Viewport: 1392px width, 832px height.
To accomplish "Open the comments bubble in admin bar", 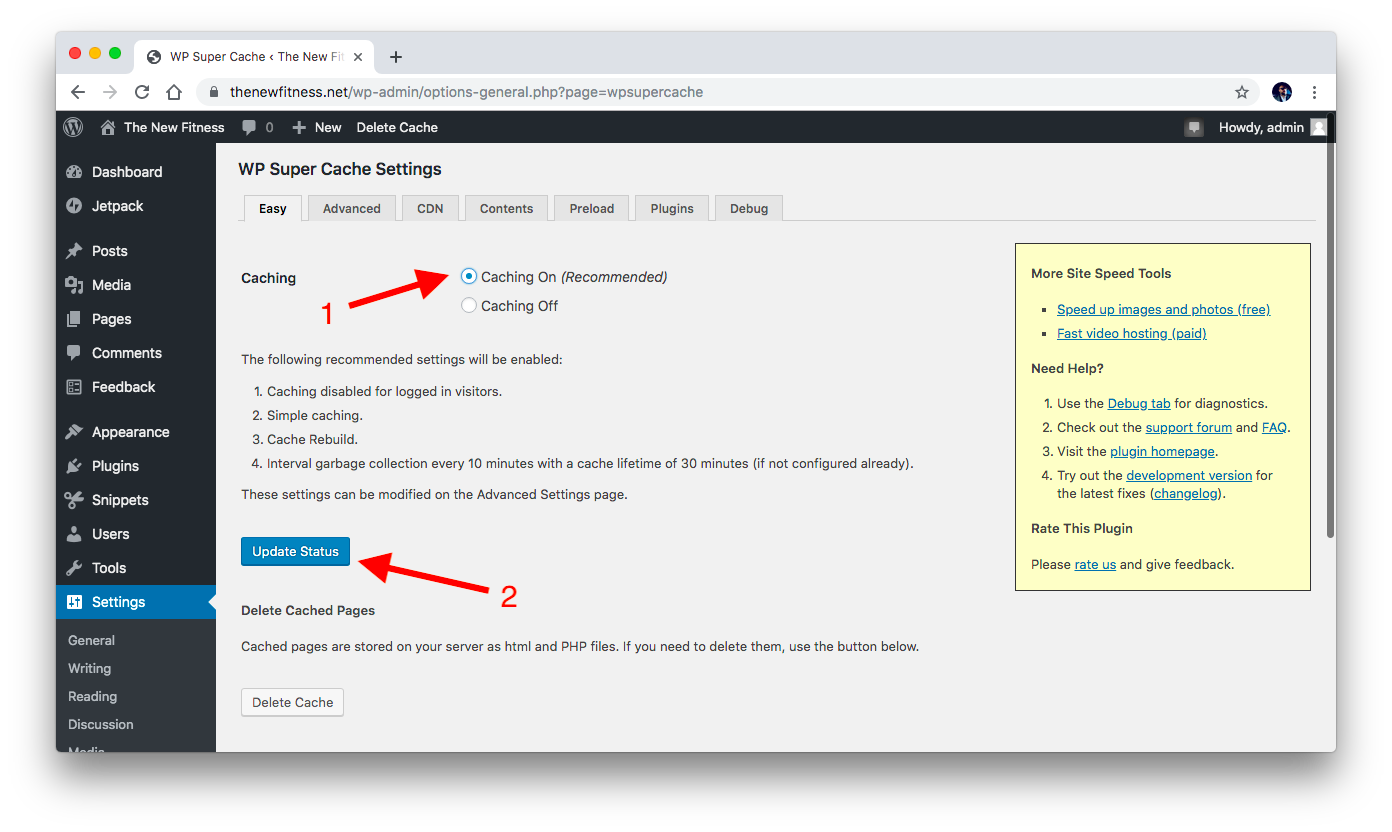I will pyautogui.click(x=250, y=127).
